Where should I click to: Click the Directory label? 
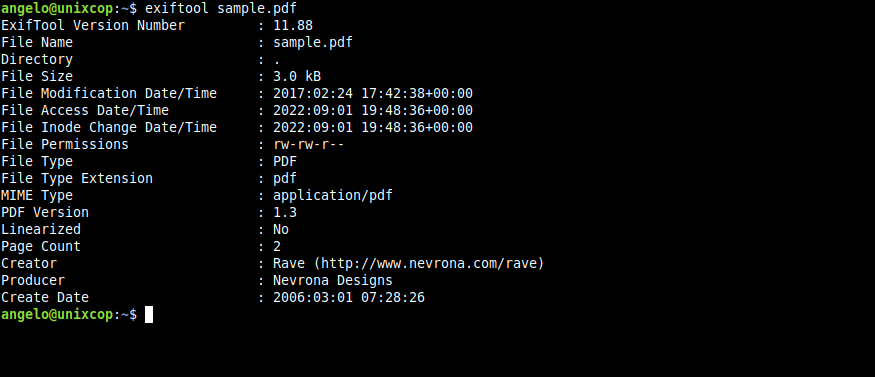[37, 60]
